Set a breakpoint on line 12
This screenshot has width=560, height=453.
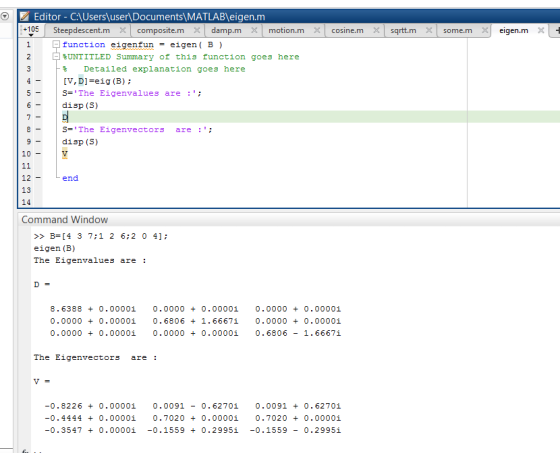tap(38, 178)
